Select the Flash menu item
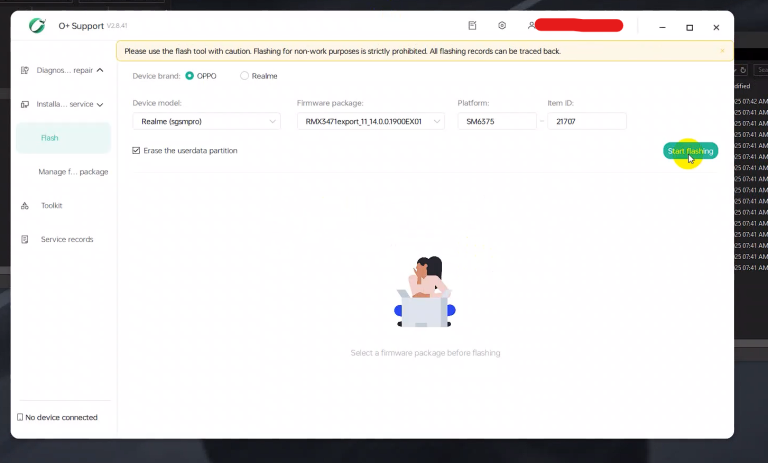The width and height of the screenshot is (768, 463). point(50,138)
